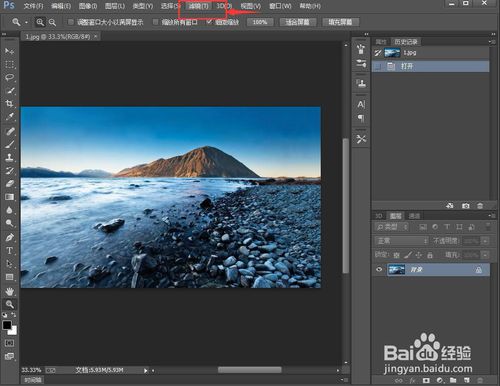500x386 pixels.
Task: Select the Clone Stamp tool
Action: (x=9, y=157)
